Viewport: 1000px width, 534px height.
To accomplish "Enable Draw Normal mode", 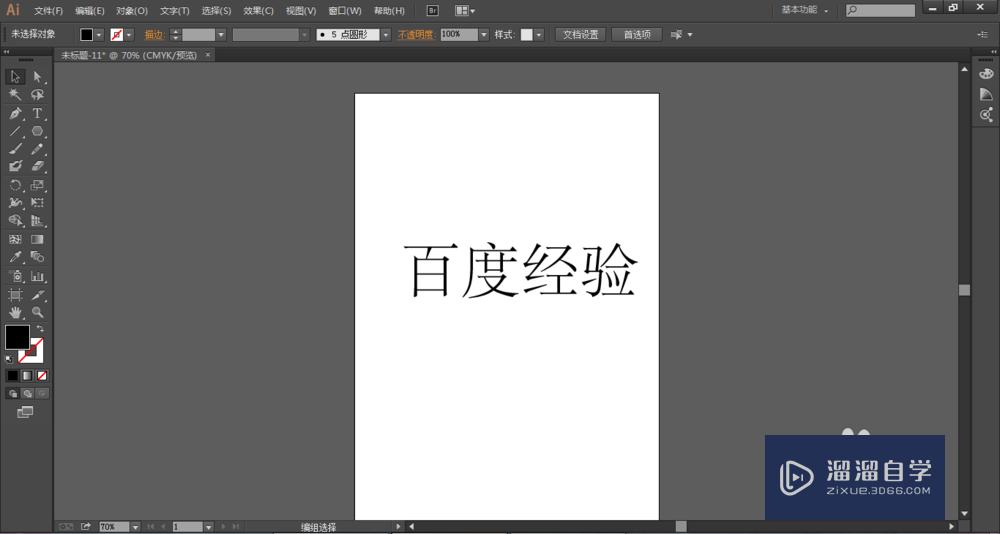I will click(x=13, y=394).
